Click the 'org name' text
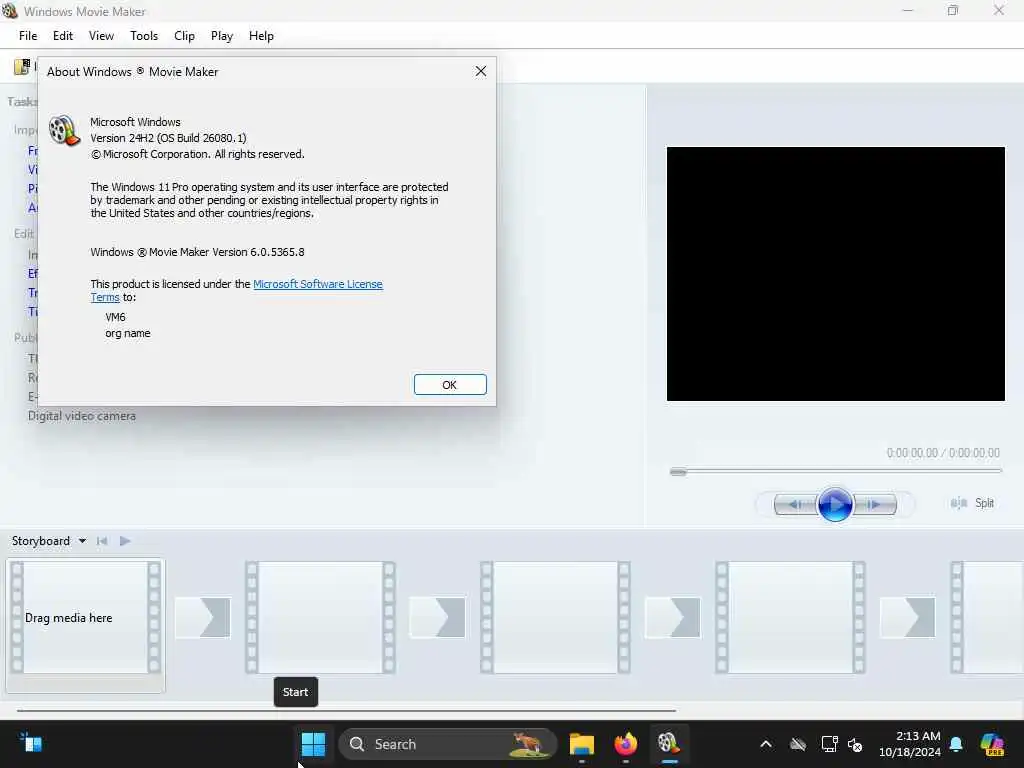 (x=127, y=333)
